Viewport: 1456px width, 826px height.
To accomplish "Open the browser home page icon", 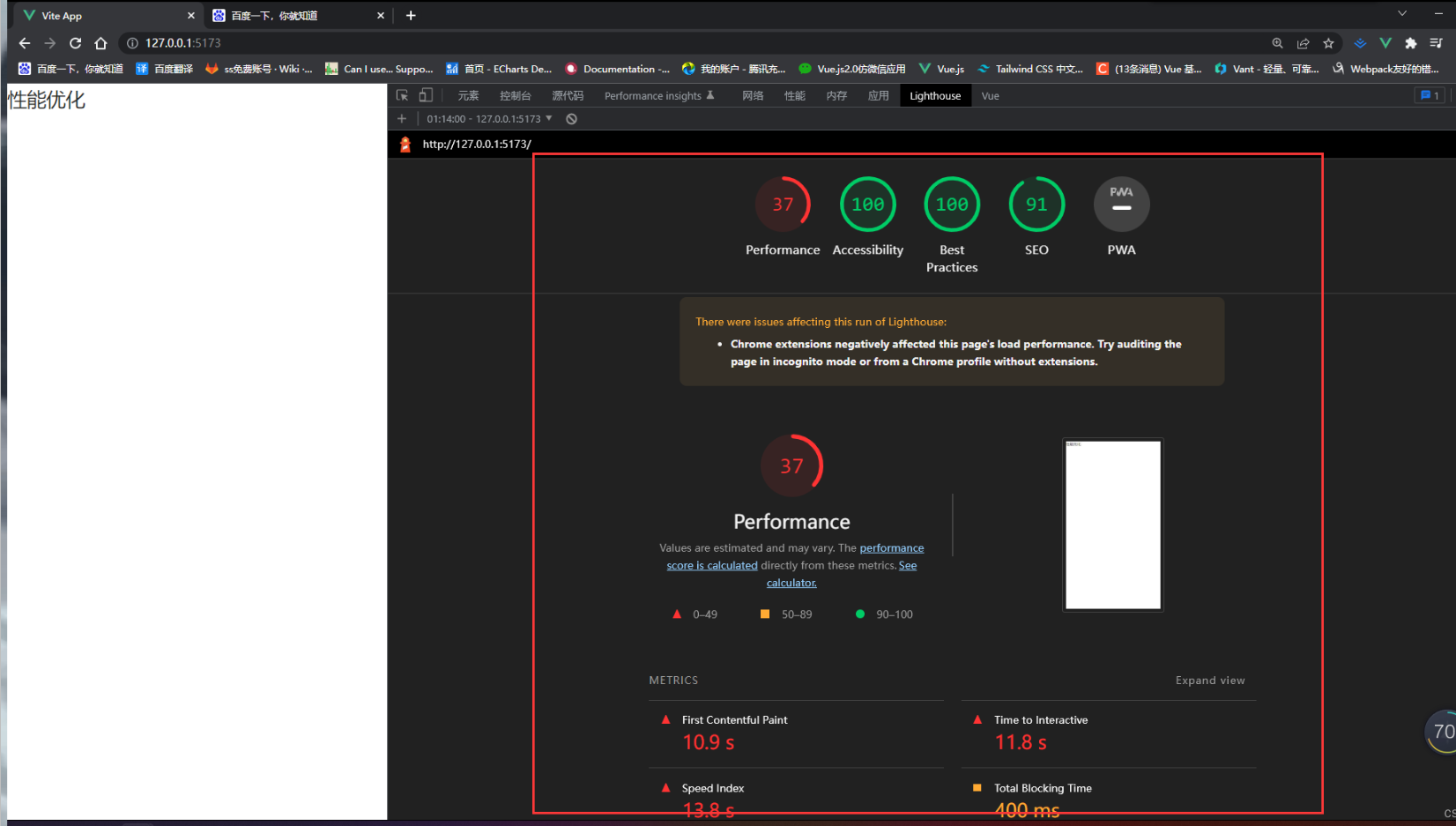I will (x=100, y=43).
